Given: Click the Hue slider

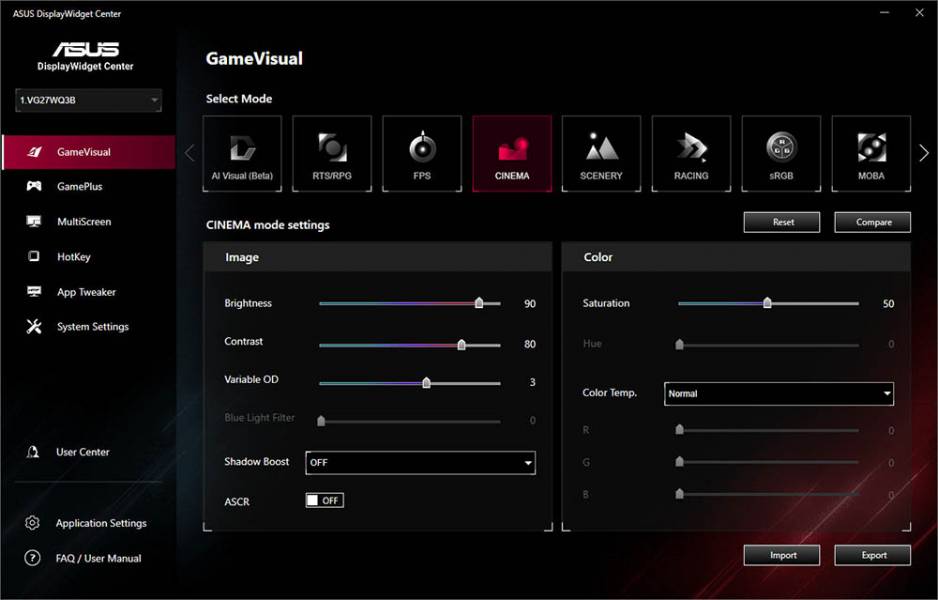Looking at the screenshot, I should click(769, 345).
